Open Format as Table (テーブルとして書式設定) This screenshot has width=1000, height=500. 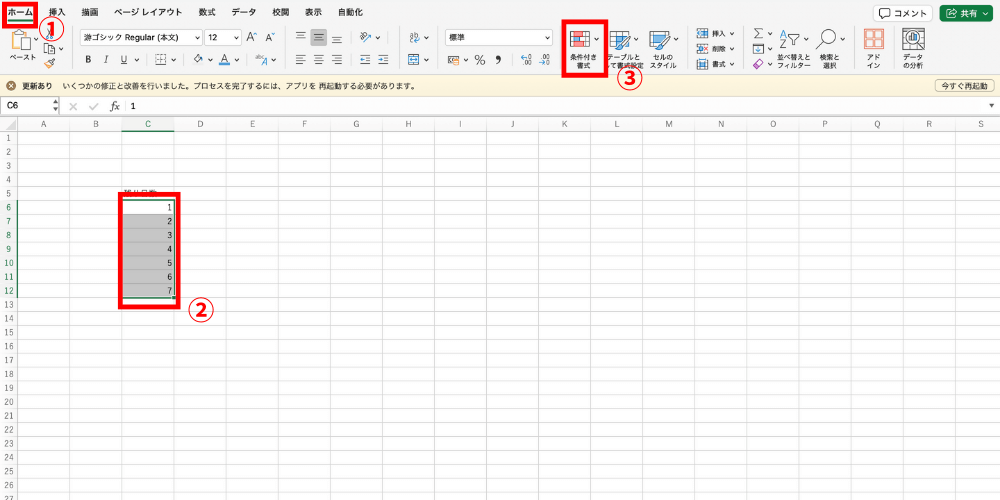tap(624, 49)
